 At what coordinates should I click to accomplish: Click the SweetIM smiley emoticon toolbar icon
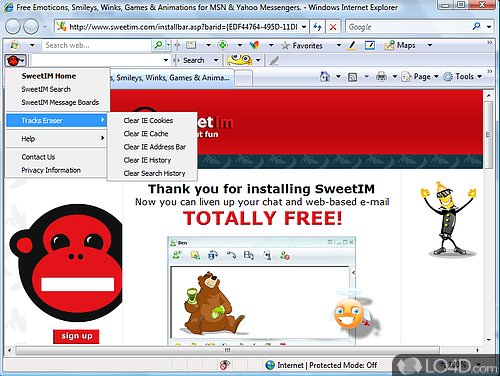[239, 60]
